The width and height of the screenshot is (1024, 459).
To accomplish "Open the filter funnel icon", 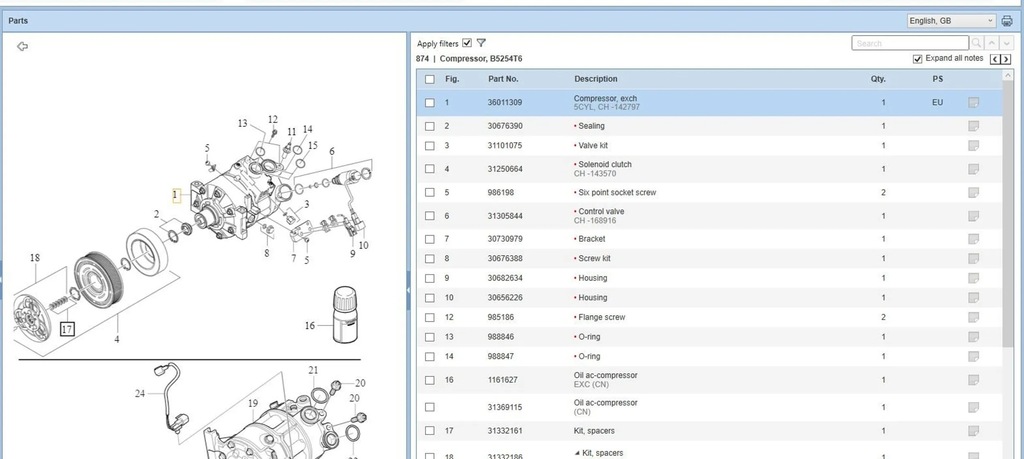I will pyautogui.click(x=481, y=43).
